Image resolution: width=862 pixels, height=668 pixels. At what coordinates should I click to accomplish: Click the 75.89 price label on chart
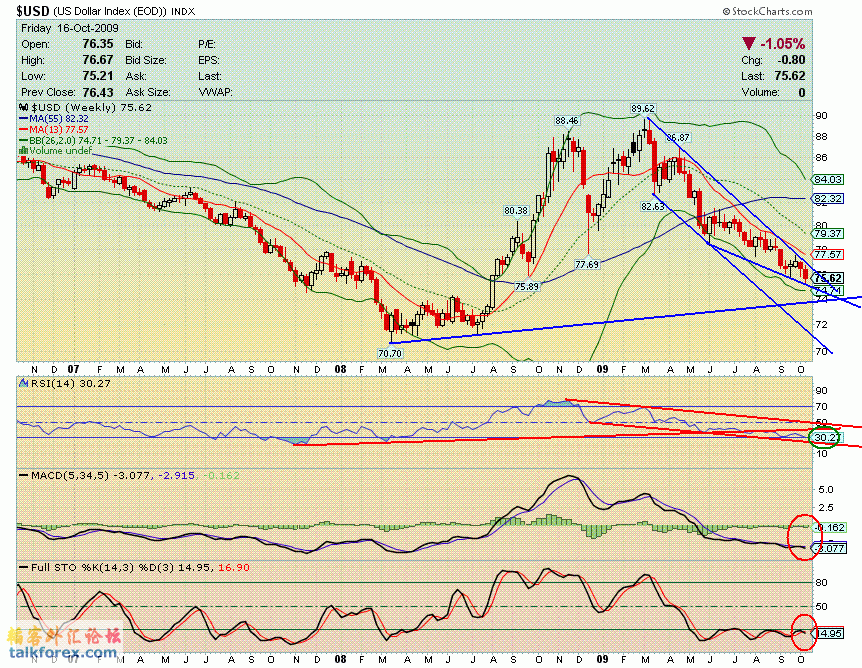tap(527, 286)
